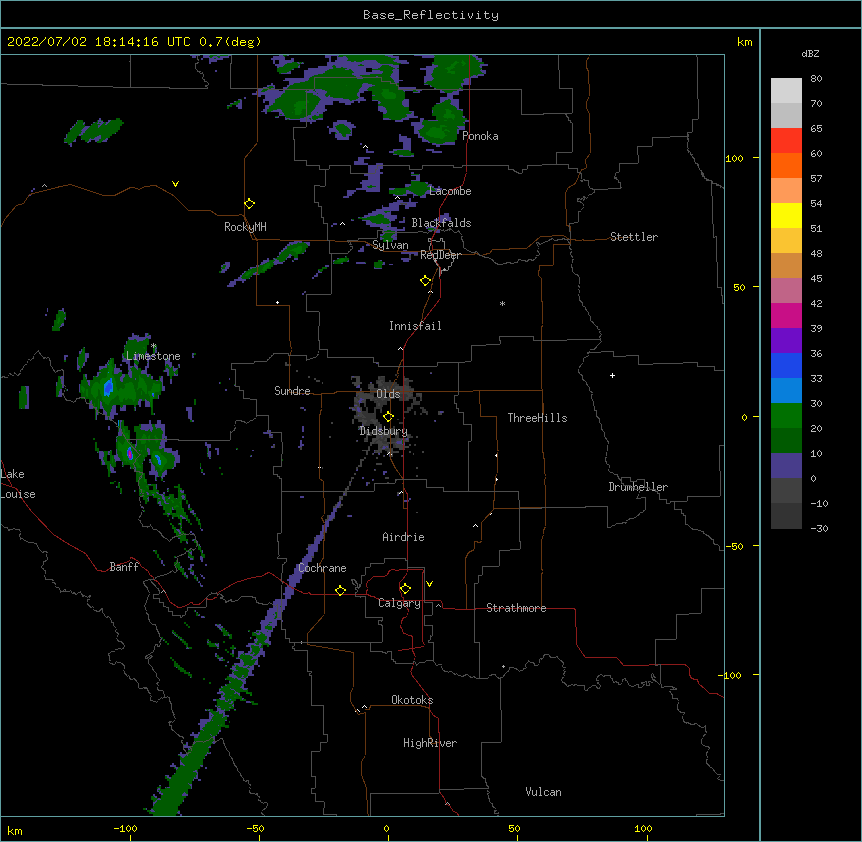862x842 pixels.
Task: Select the yellow diamond marker above Calgary label
Action: (x=405, y=589)
